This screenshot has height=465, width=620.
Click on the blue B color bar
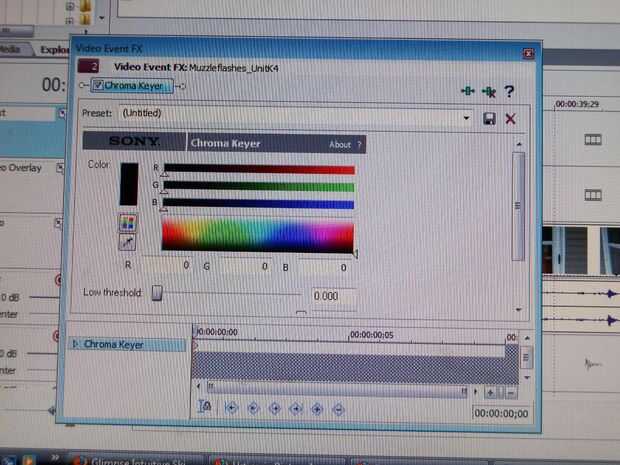click(259, 203)
